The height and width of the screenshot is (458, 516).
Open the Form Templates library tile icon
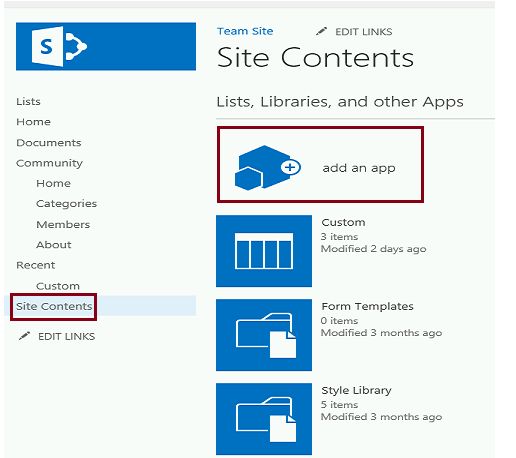pyautogui.click(x=264, y=335)
